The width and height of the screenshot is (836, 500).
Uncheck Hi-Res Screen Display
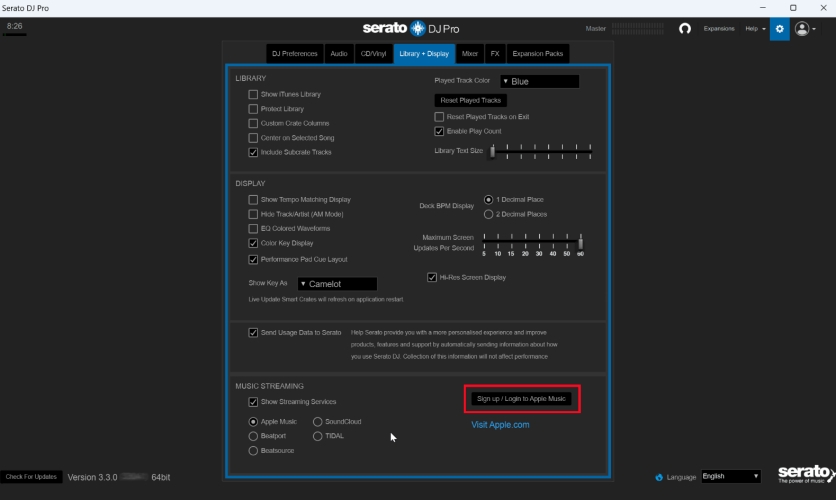[432, 277]
